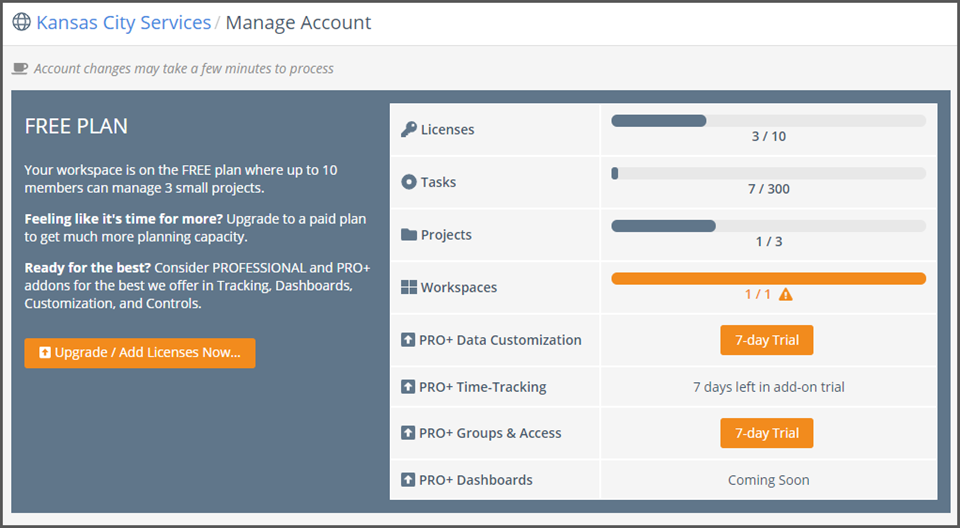Click the upgrade arrow icon beside PRO+ Data Customization
960x528 pixels.
click(408, 340)
